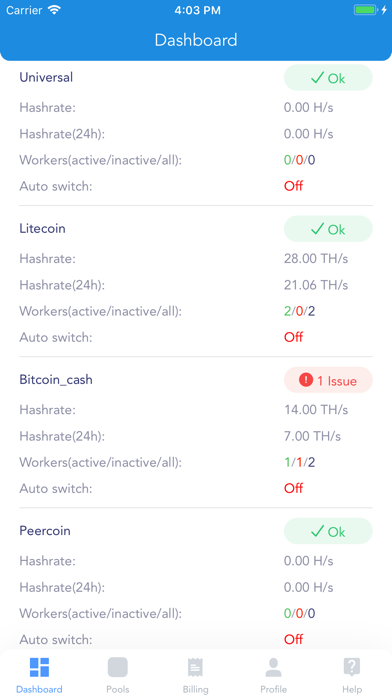Tap the Wi-Fi icon in status bar

coord(55,10)
